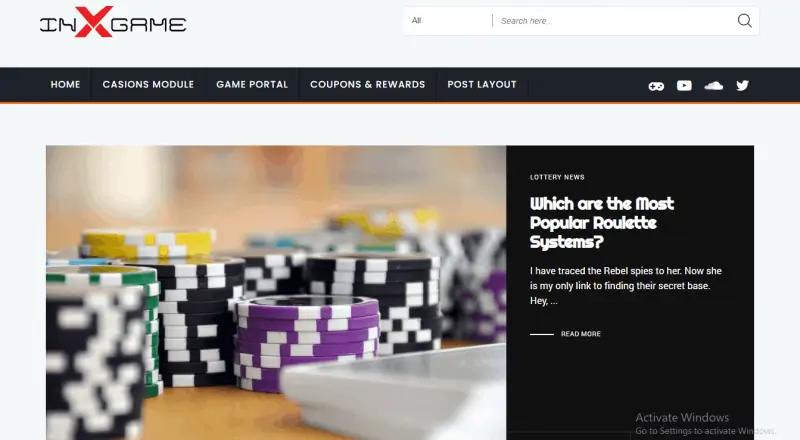Select the Game Portal menu item
The width and height of the screenshot is (800, 440).
(252, 84)
